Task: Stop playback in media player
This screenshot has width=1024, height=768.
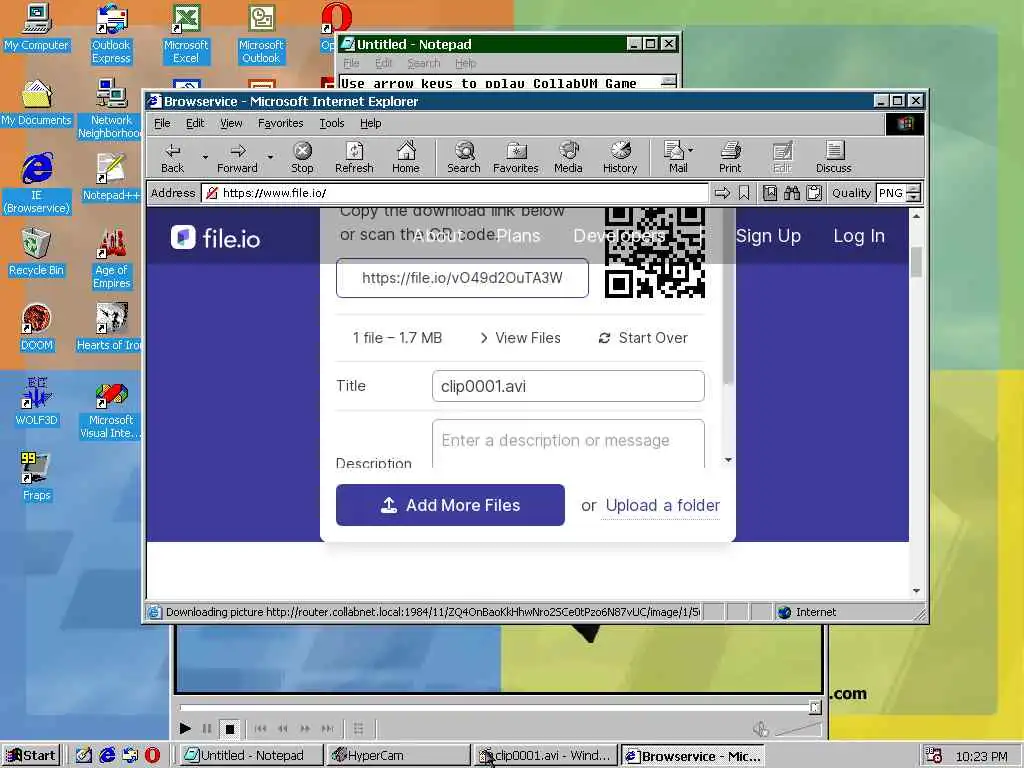Action: coord(230,728)
